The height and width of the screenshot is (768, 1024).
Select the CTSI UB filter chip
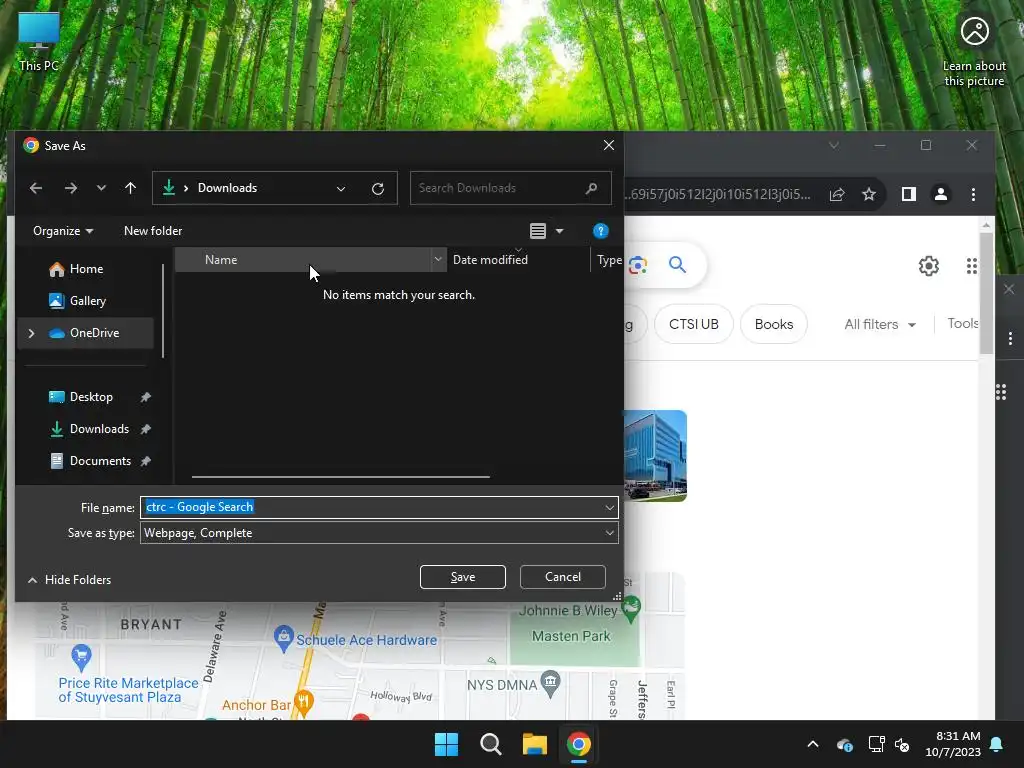(694, 325)
